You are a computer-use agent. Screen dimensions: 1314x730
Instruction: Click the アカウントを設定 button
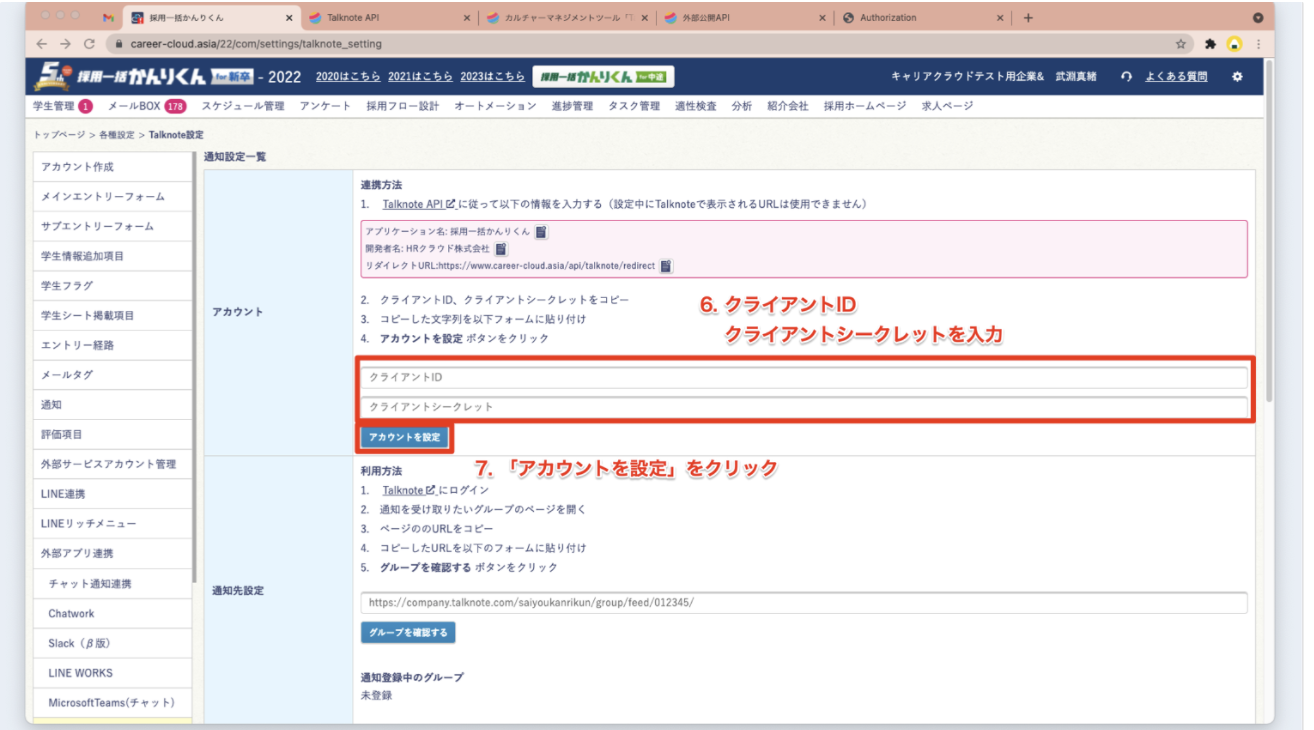click(404, 438)
